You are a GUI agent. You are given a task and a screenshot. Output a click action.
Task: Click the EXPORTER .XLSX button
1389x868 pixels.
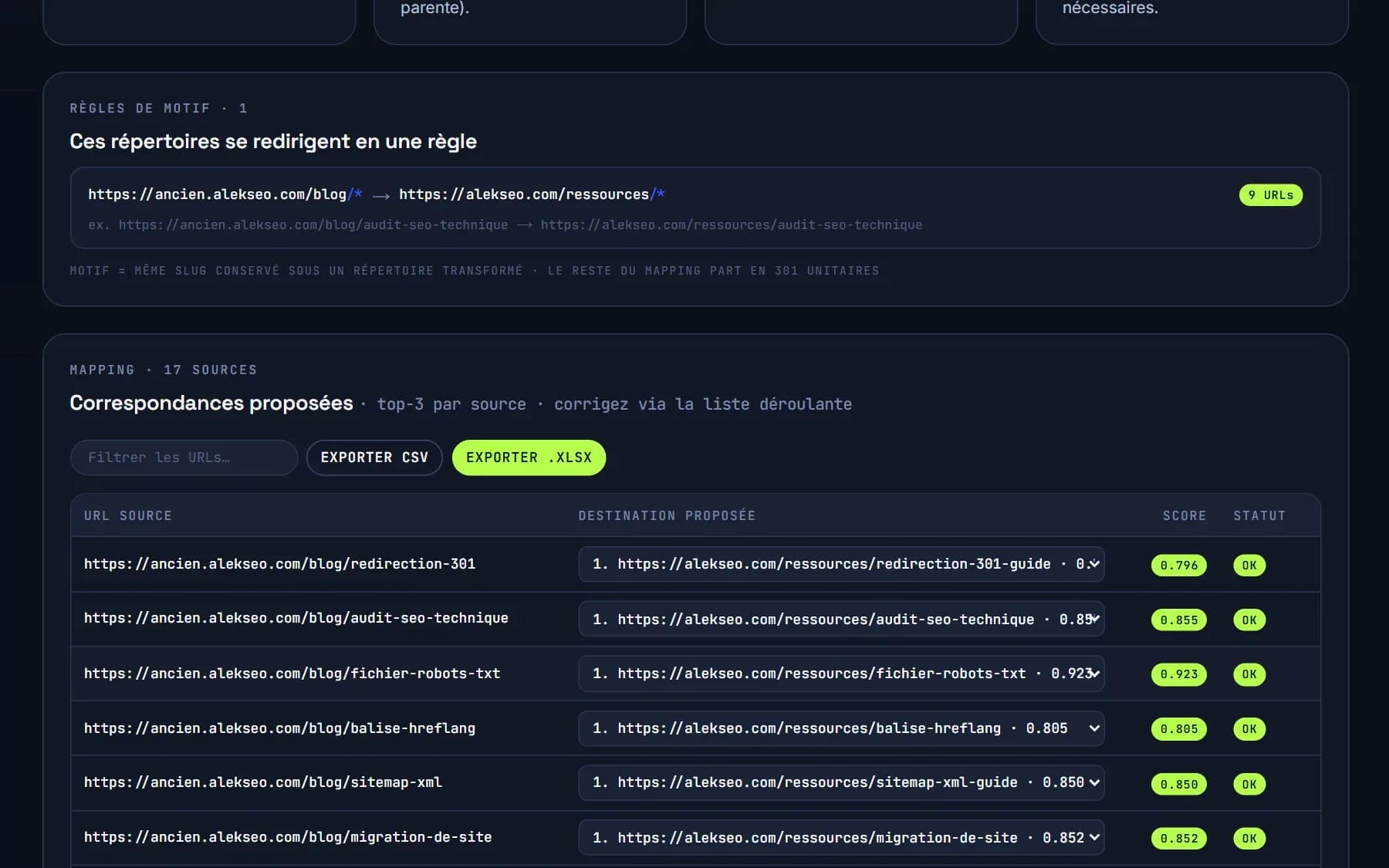click(529, 458)
